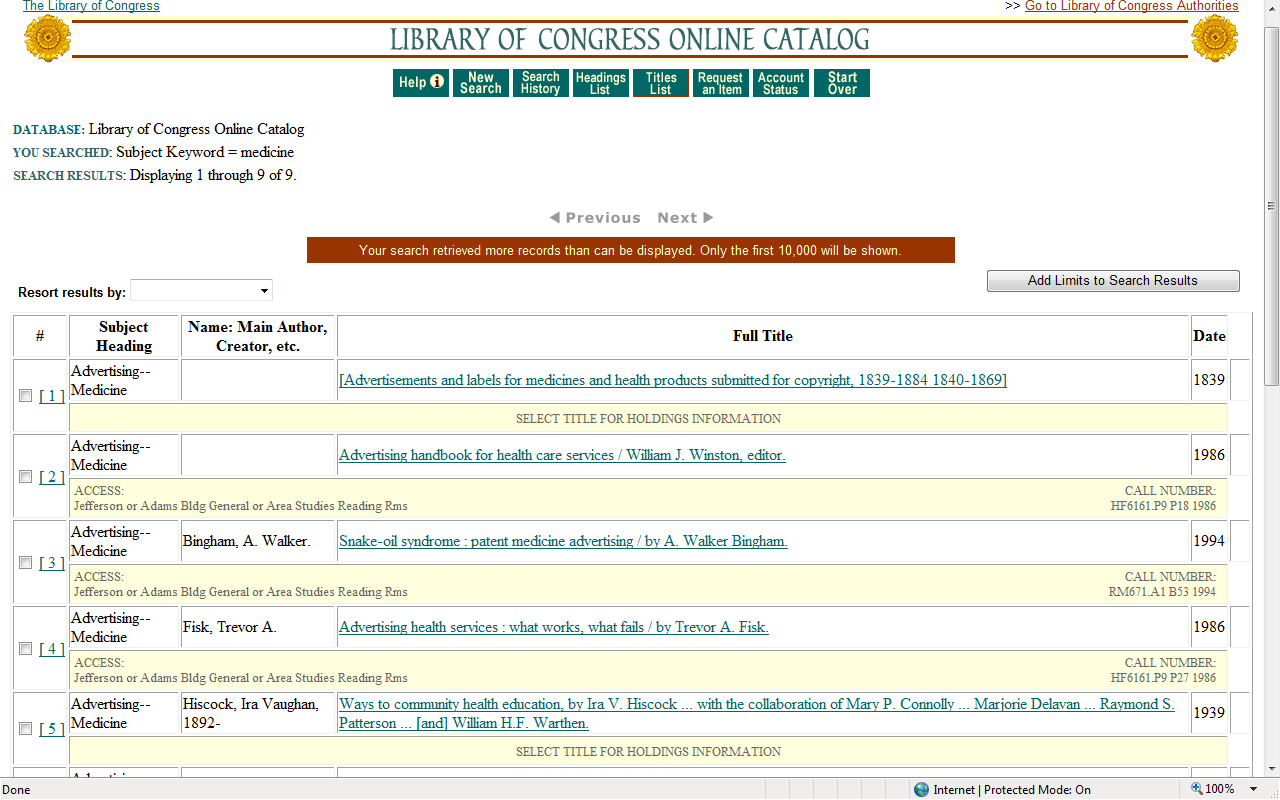Click Protected Mode: On status text

[1037, 790]
